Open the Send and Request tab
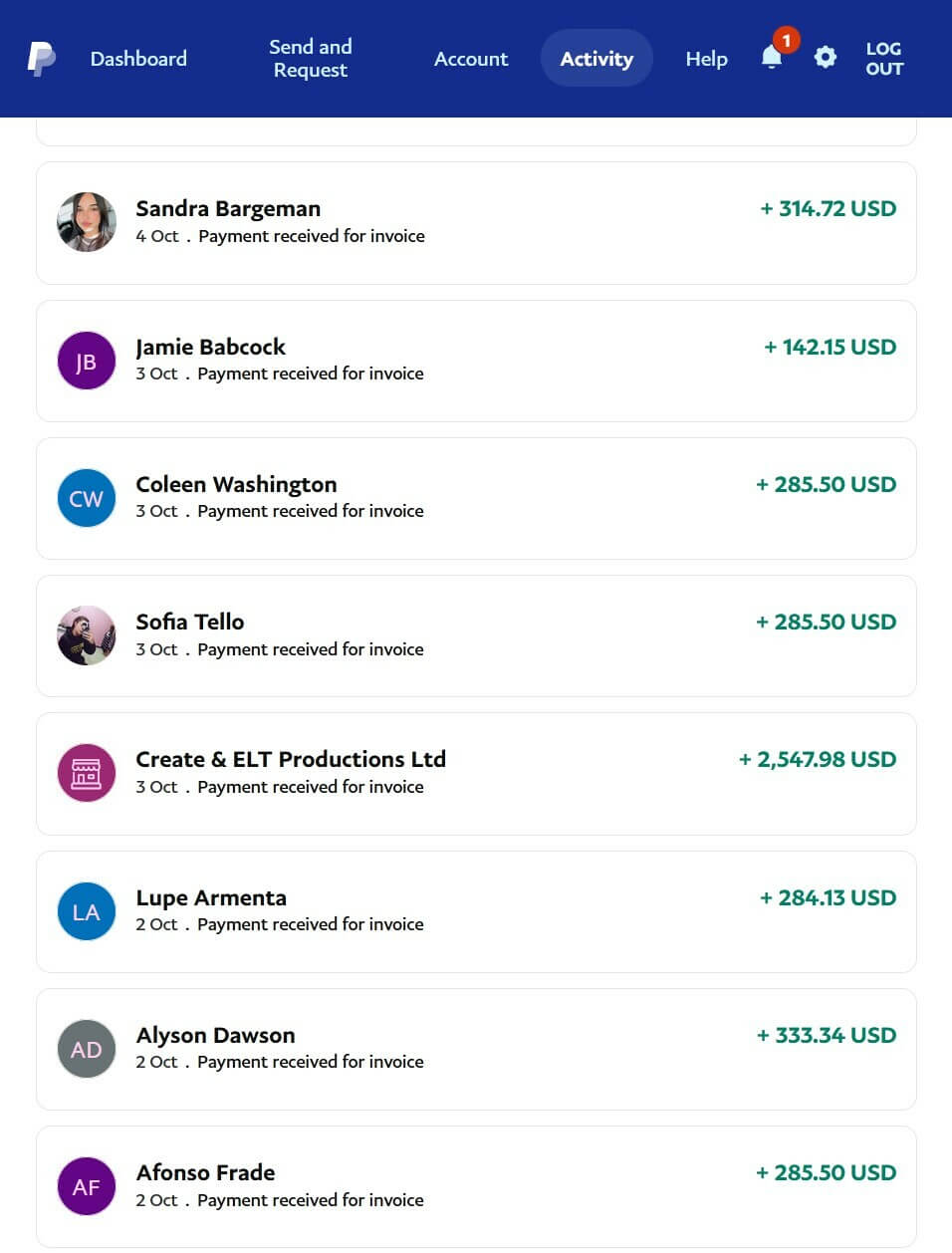952x1253 pixels. pos(310,59)
